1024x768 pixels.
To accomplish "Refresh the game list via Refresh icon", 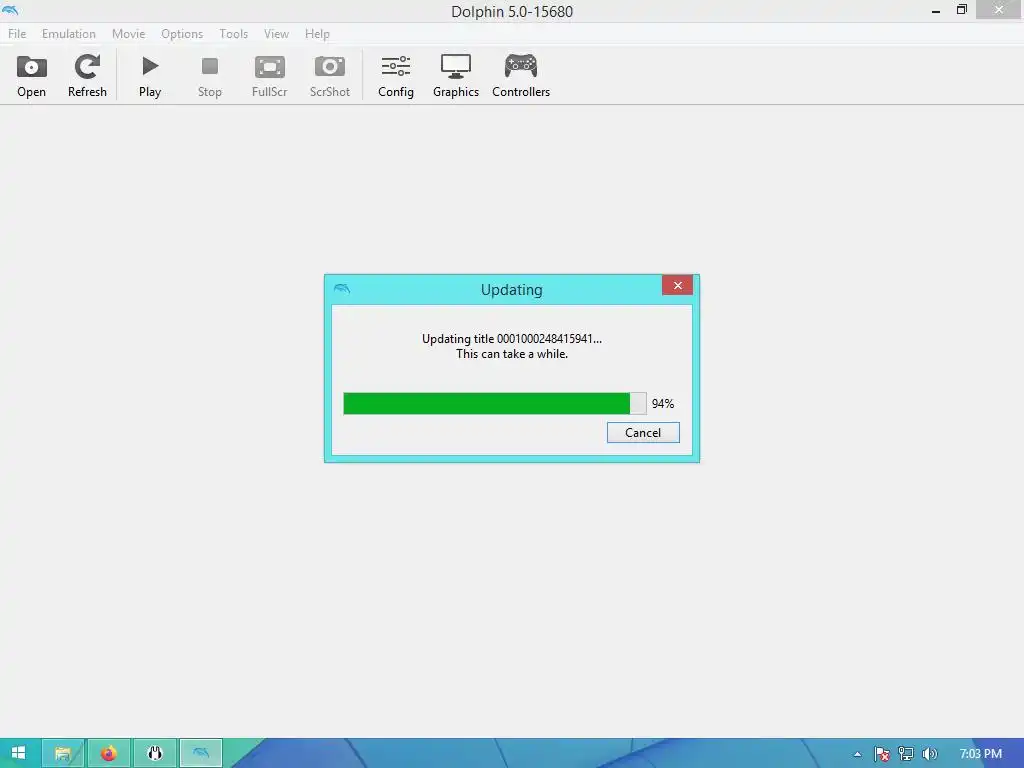I will pos(87,76).
